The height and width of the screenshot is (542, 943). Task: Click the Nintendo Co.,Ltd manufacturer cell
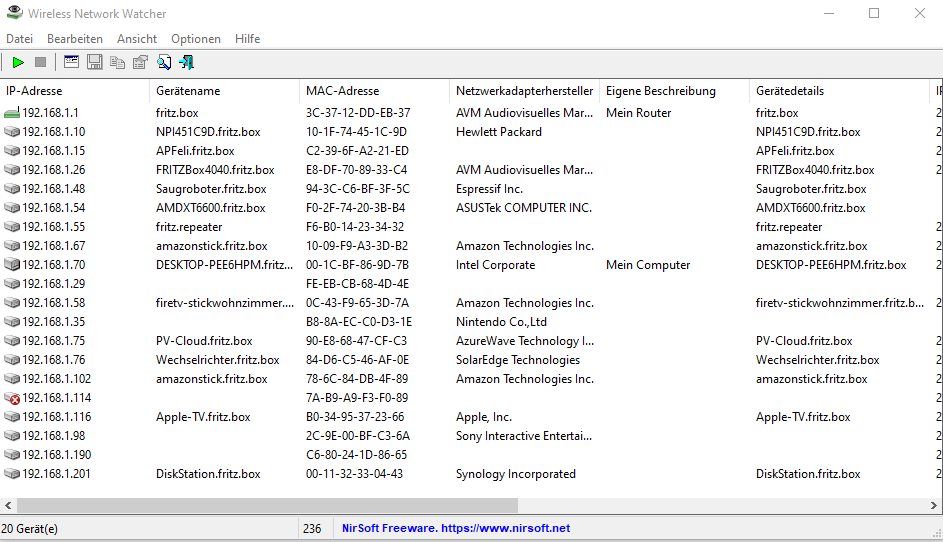tap(501, 322)
